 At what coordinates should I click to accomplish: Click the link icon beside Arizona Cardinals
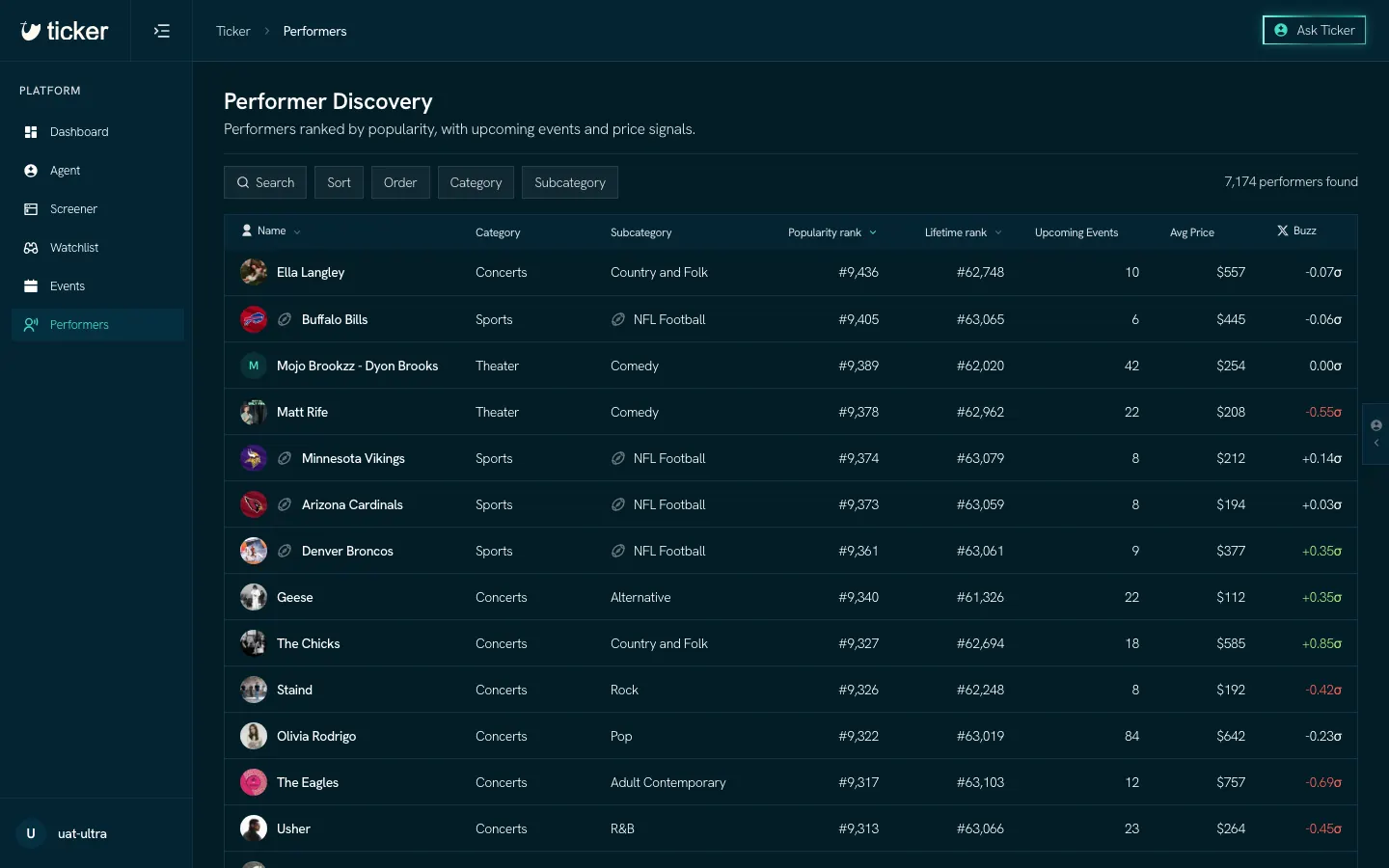[x=285, y=504]
